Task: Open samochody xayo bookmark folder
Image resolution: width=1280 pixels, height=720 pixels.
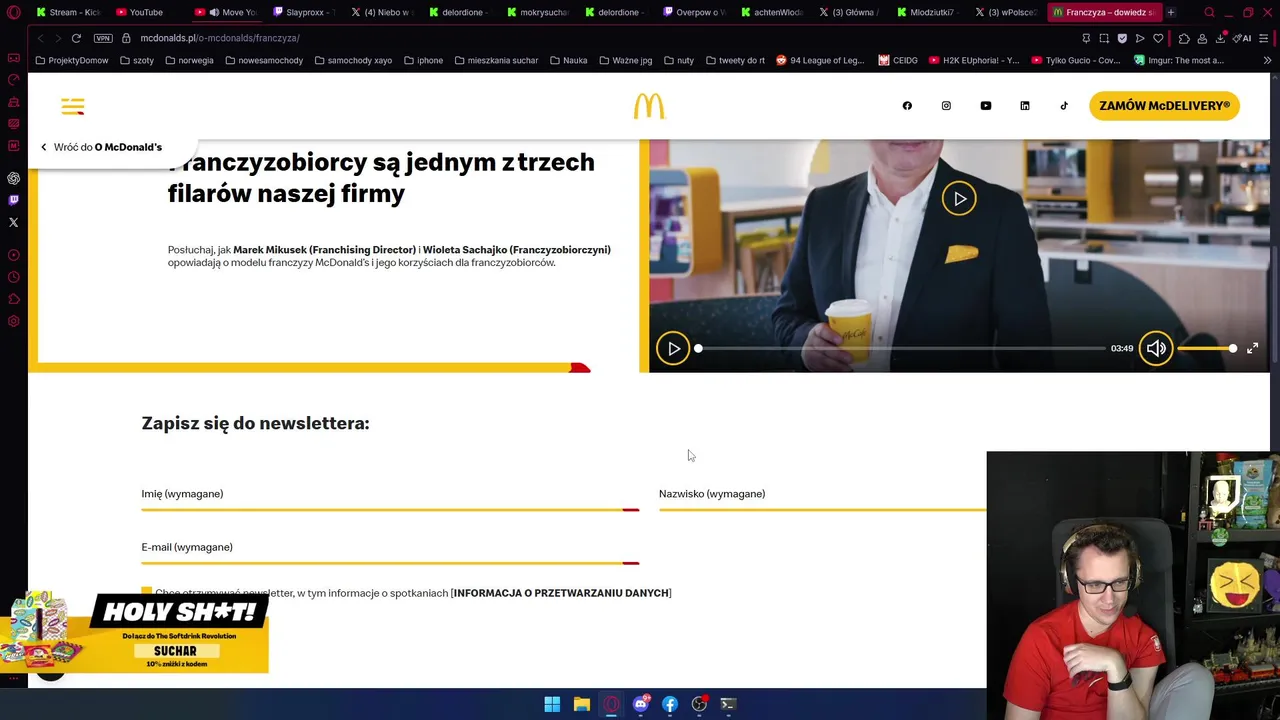Action: coord(353,60)
